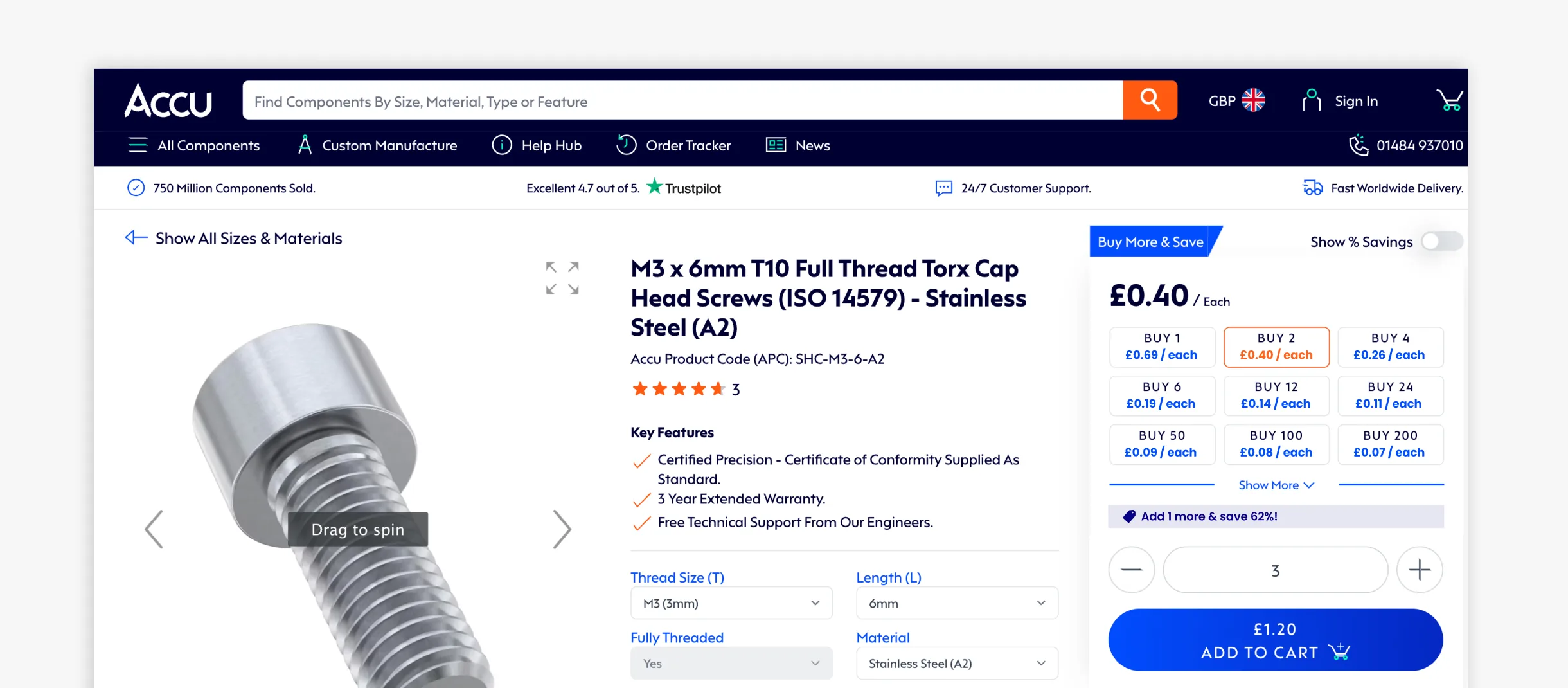The width and height of the screenshot is (1568, 688).
Task: Select the BUY 12 price tier
Action: 1276,395
